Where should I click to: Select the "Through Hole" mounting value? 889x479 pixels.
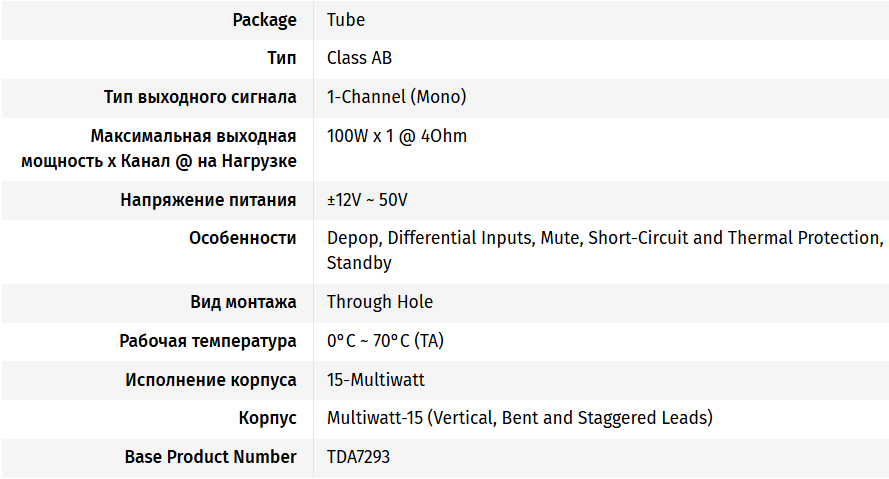pyautogui.click(x=380, y=302)
